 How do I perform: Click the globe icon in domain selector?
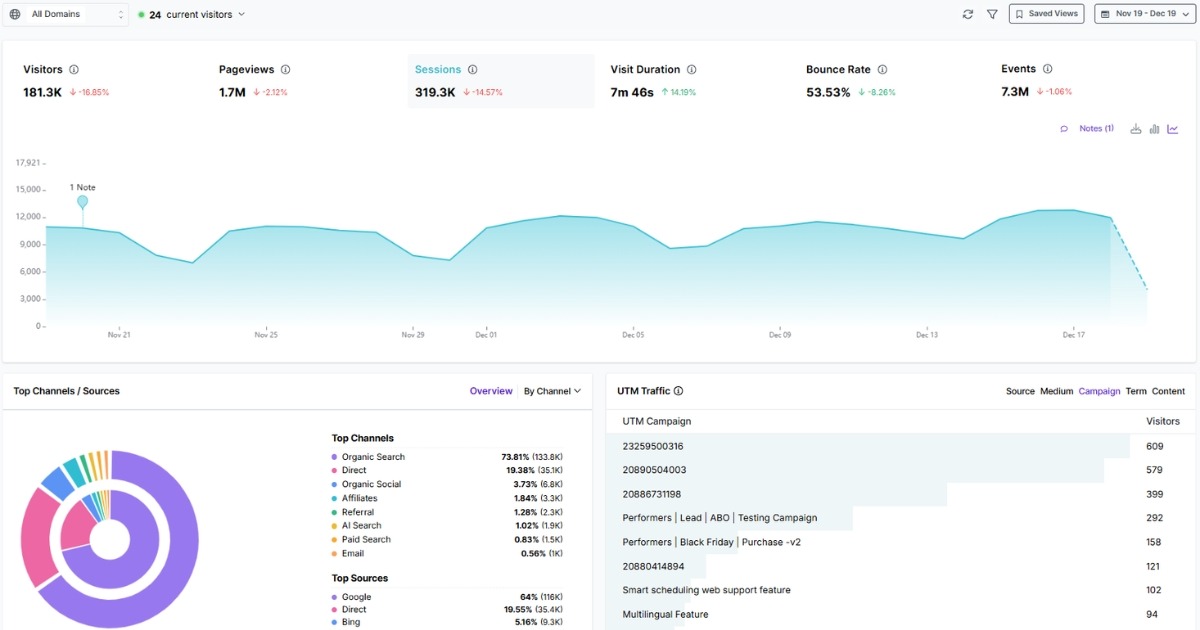click(12, 14)
